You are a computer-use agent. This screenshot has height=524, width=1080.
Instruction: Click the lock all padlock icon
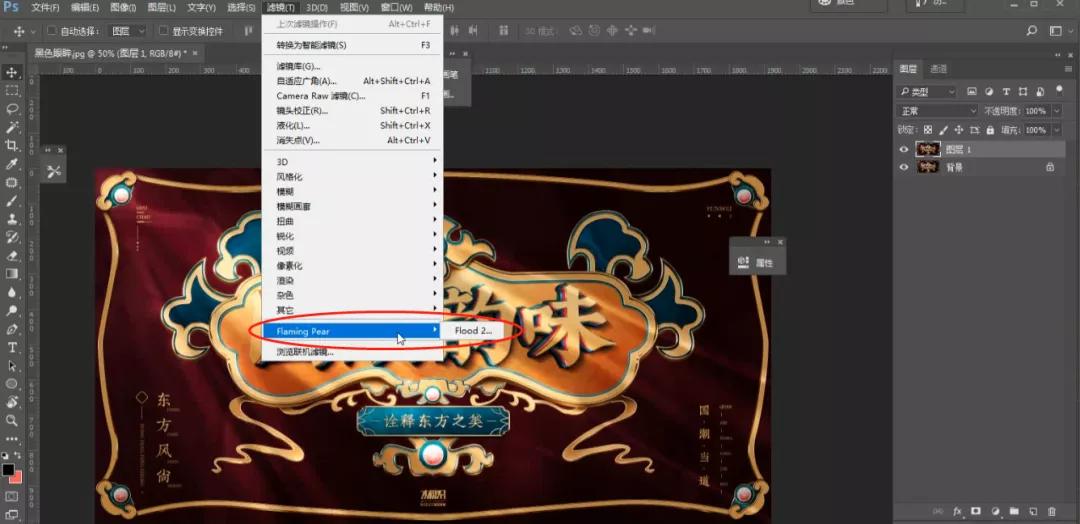click(x=990, y=129)
